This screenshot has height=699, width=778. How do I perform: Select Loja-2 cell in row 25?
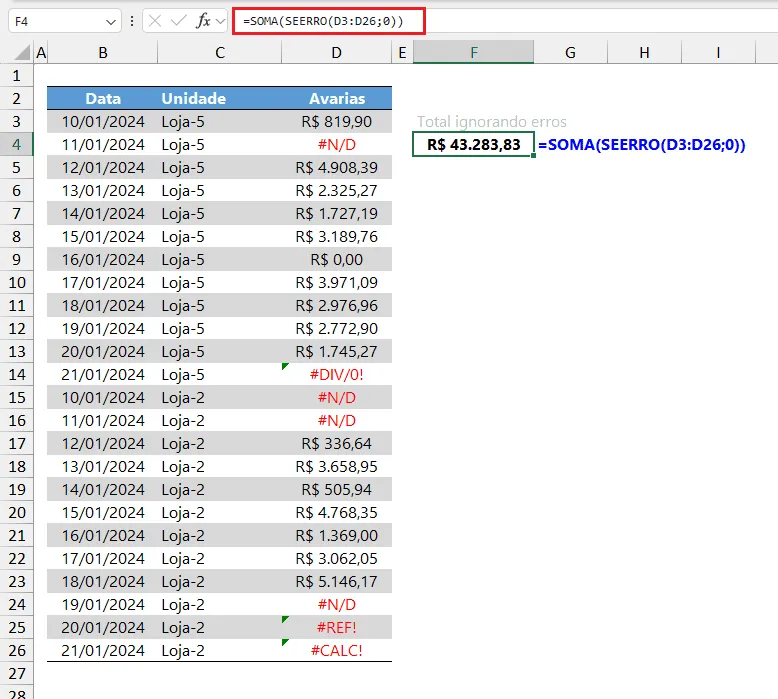(220, 627)
